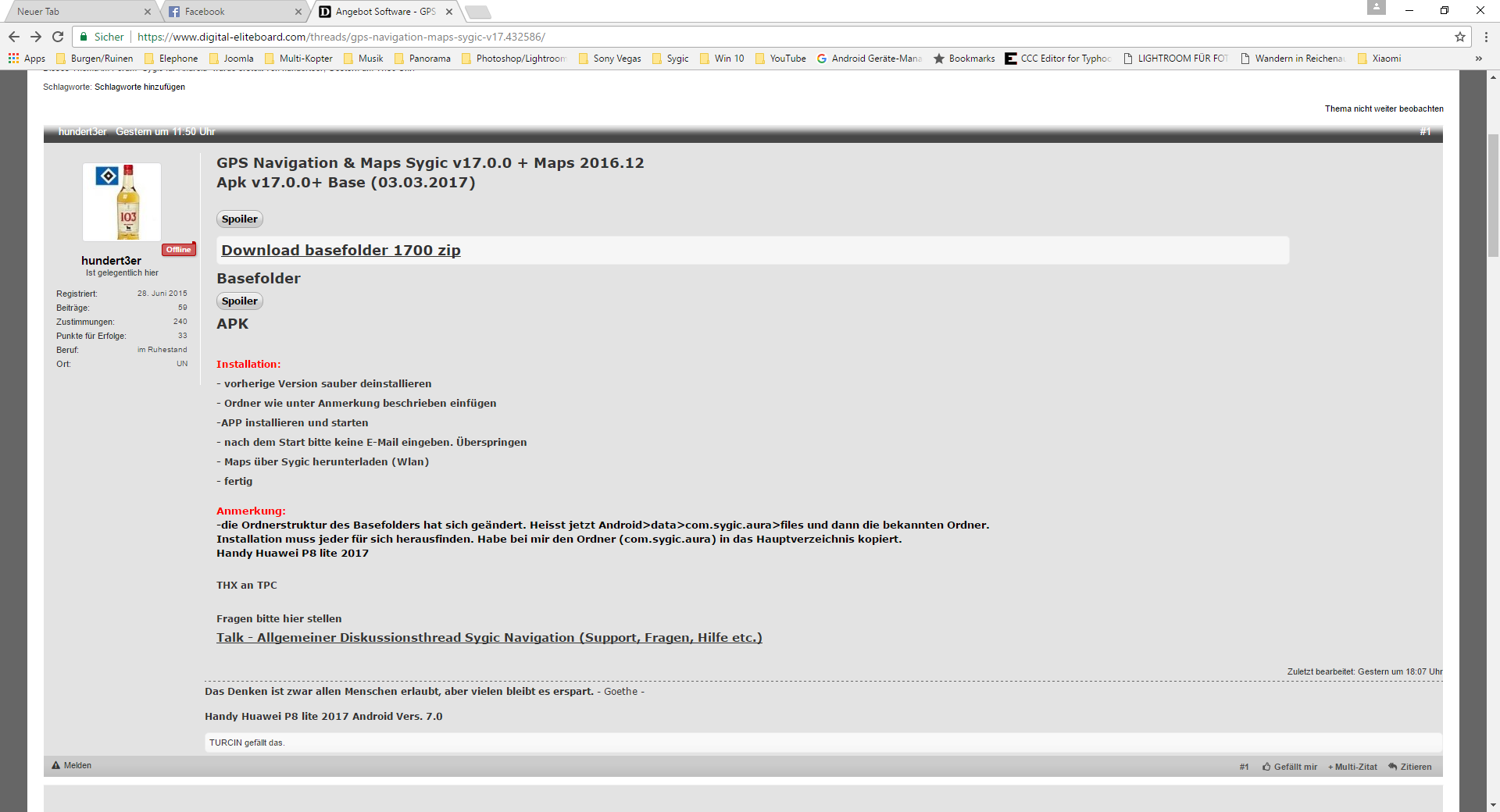Open the Sony Vegas bookmark folder
1500x812 pixels.
(x=609, y=59)
